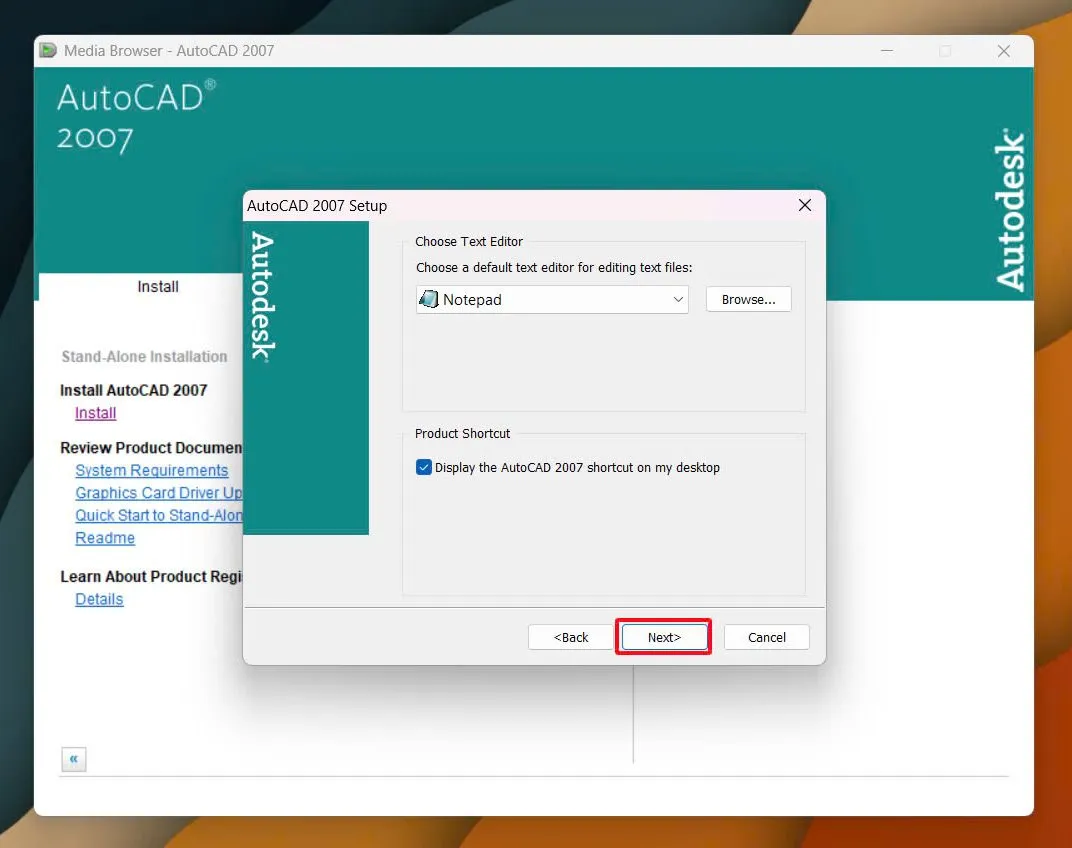Open the Readme document link
This screenshot has height=848, width=1072.
click(x=105, y=538)
